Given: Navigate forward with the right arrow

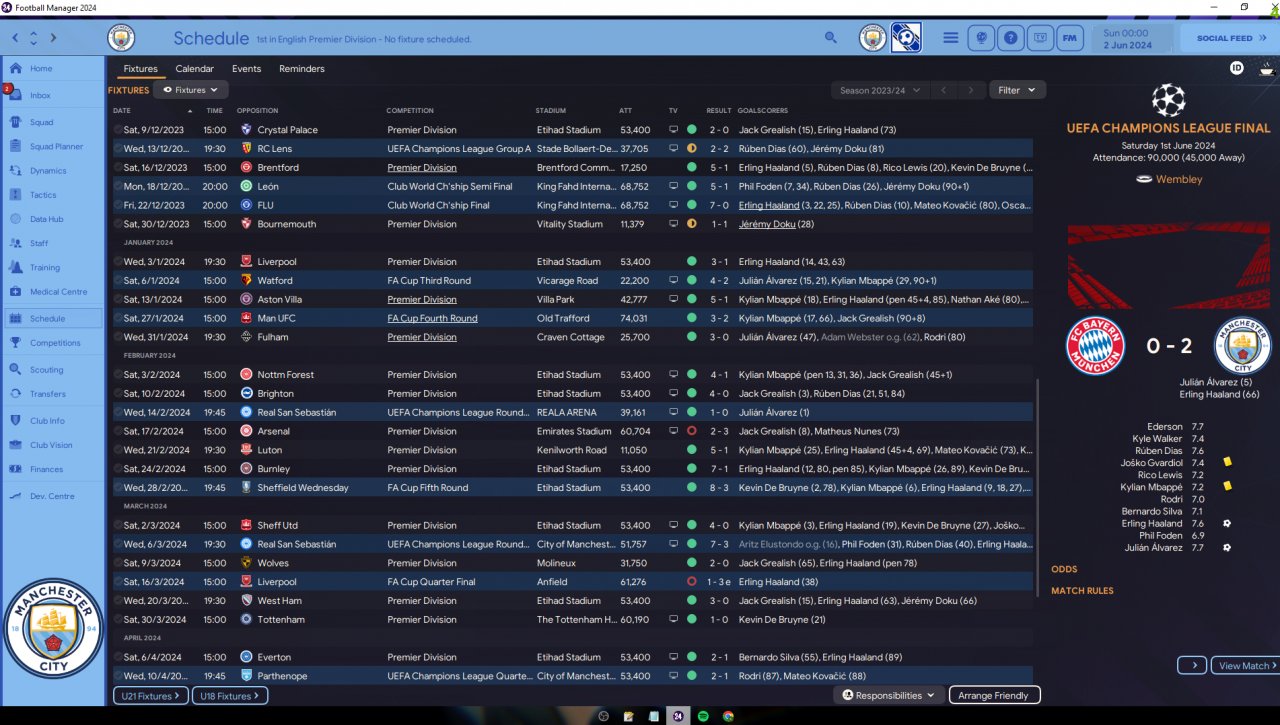Looking at the screenshot, I should [53, 38].
